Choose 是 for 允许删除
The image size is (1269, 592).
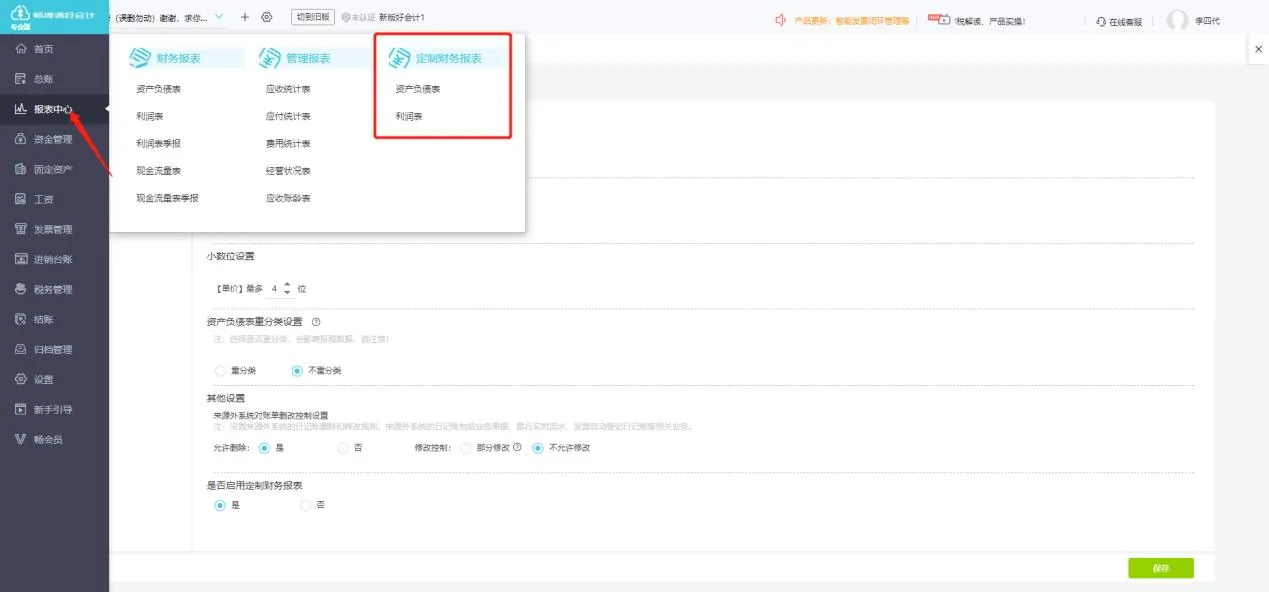[x=264, y=448]
